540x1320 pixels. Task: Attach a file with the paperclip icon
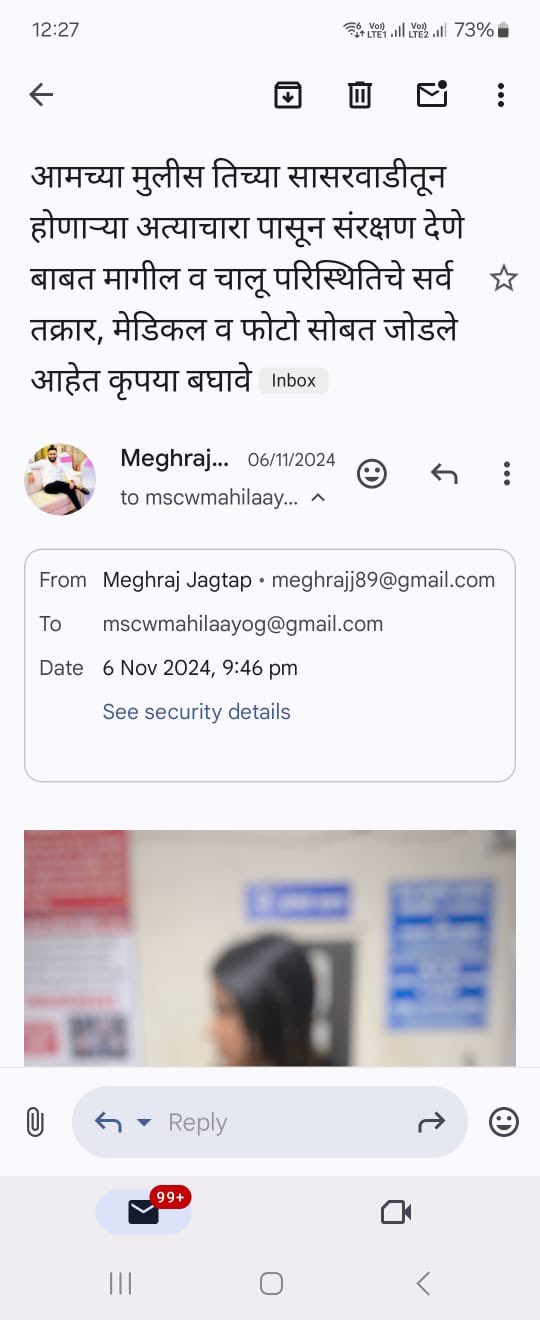click(35, 1122)
